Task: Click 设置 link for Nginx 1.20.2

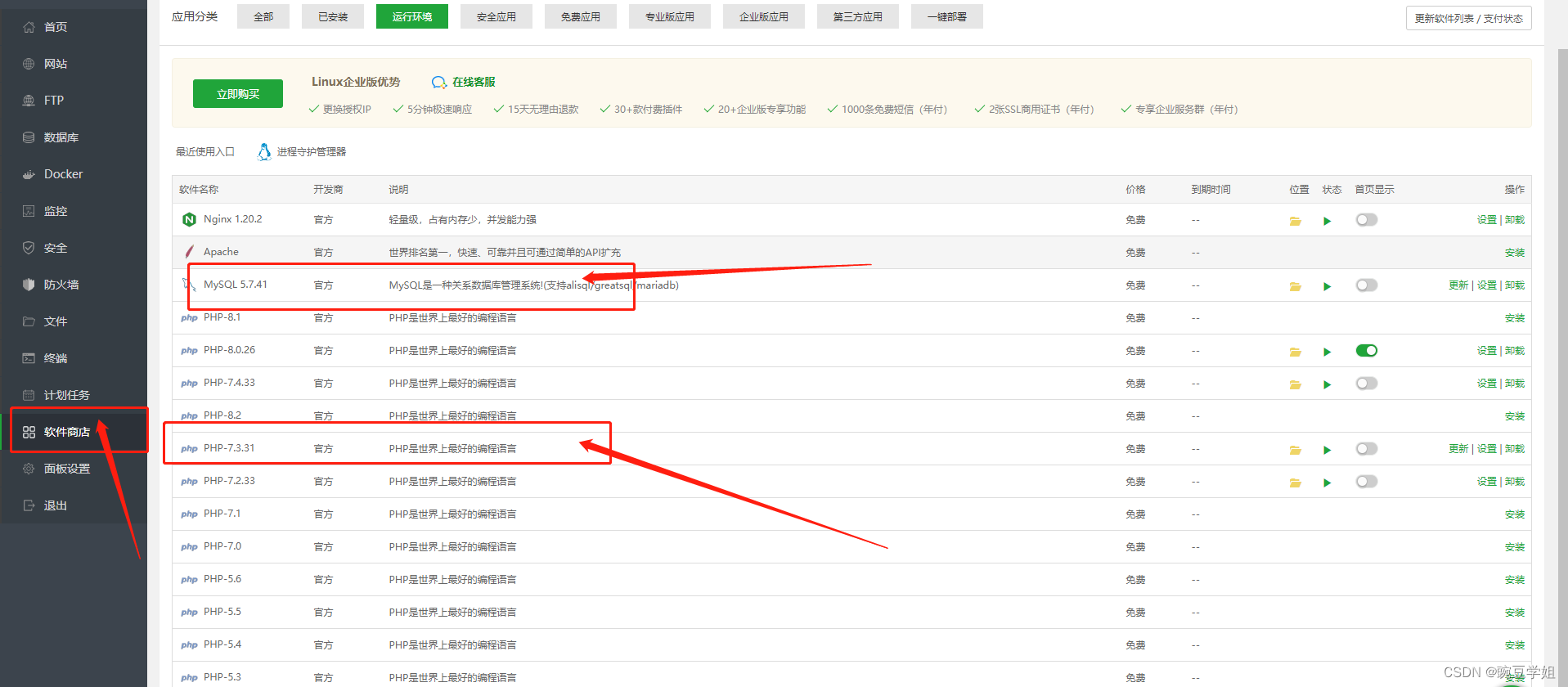Action: pyautogui.click(x=1487, y=220)
